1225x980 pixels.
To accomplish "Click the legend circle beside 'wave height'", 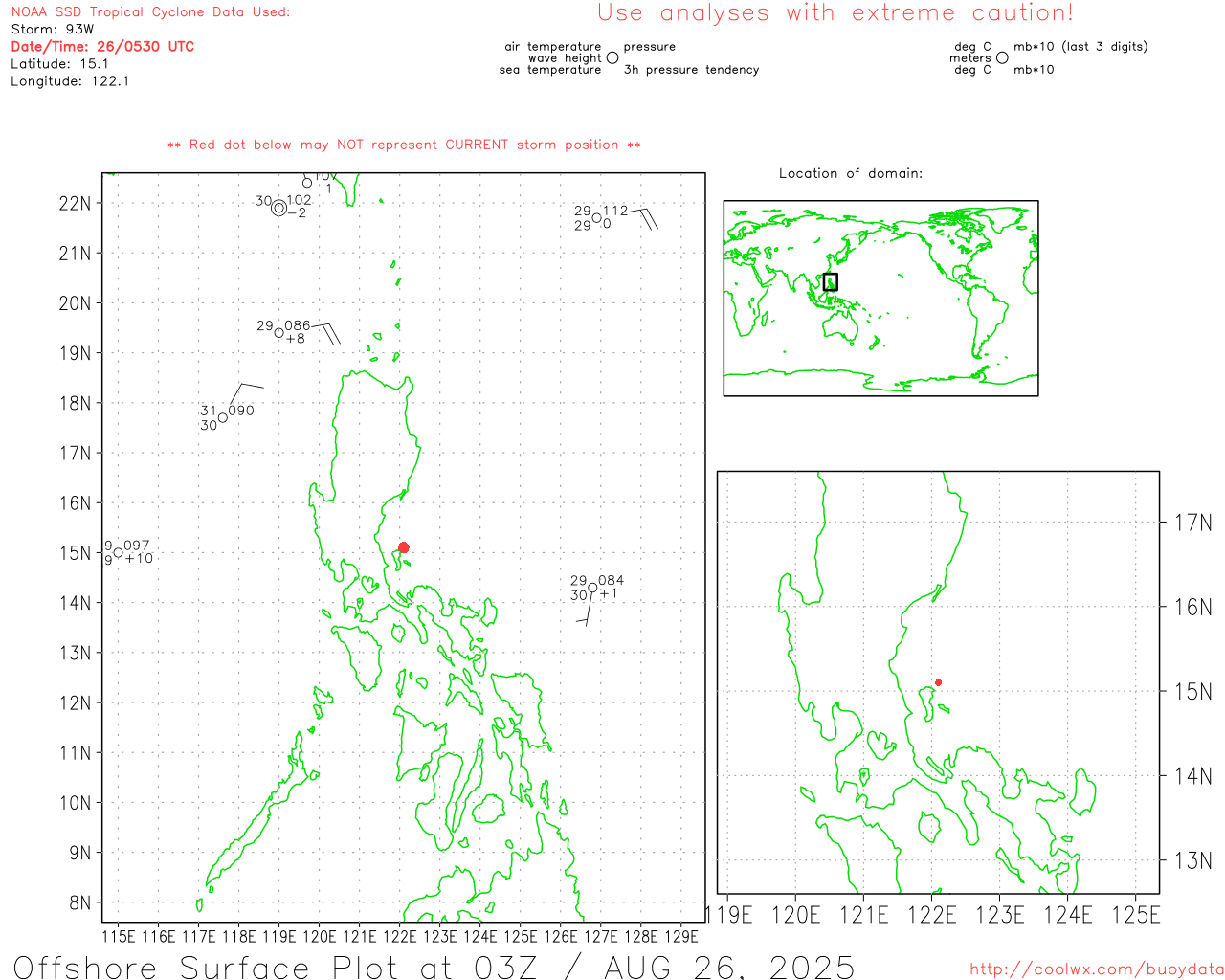I will [612, 57].
